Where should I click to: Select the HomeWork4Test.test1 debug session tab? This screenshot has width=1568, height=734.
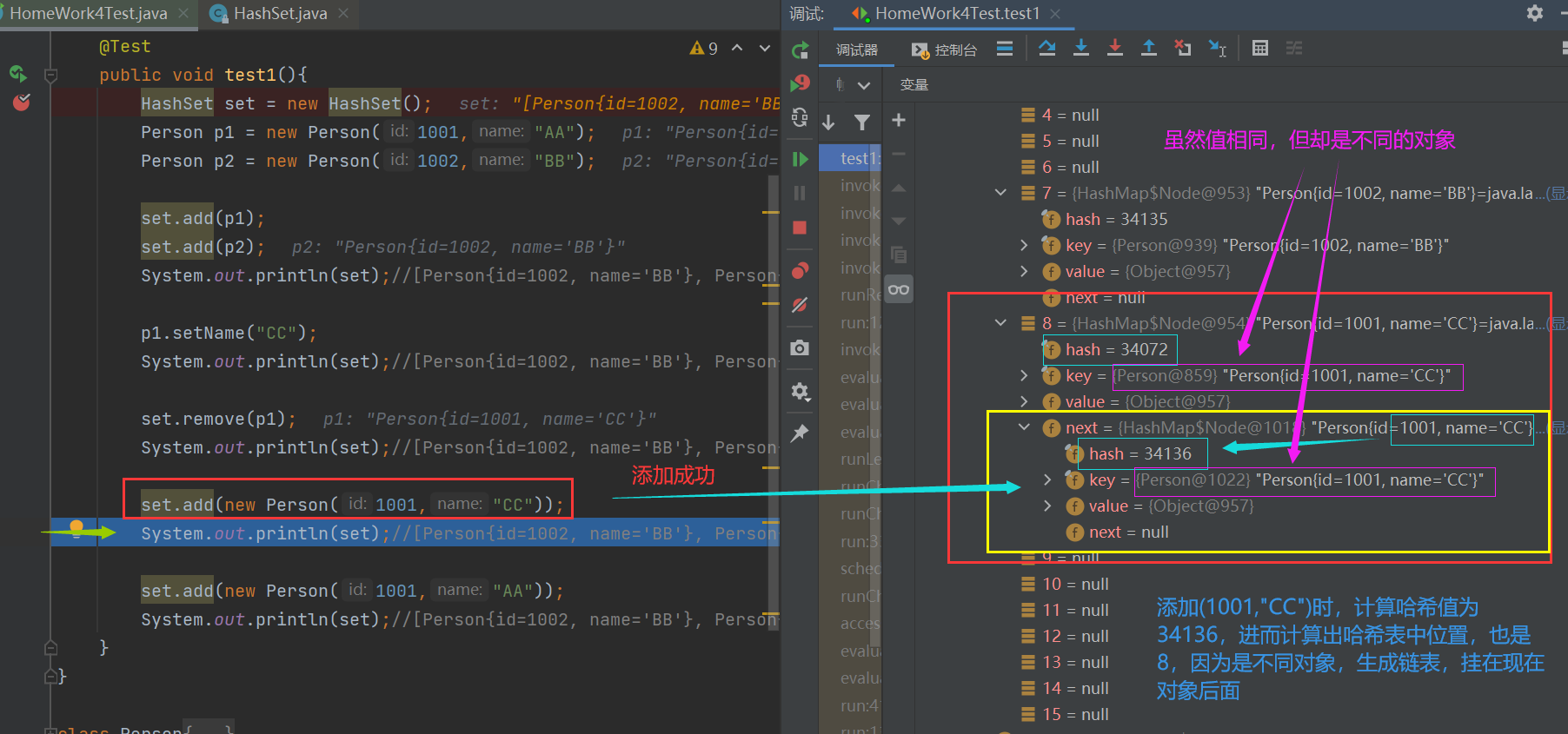(x=956, y=13)
